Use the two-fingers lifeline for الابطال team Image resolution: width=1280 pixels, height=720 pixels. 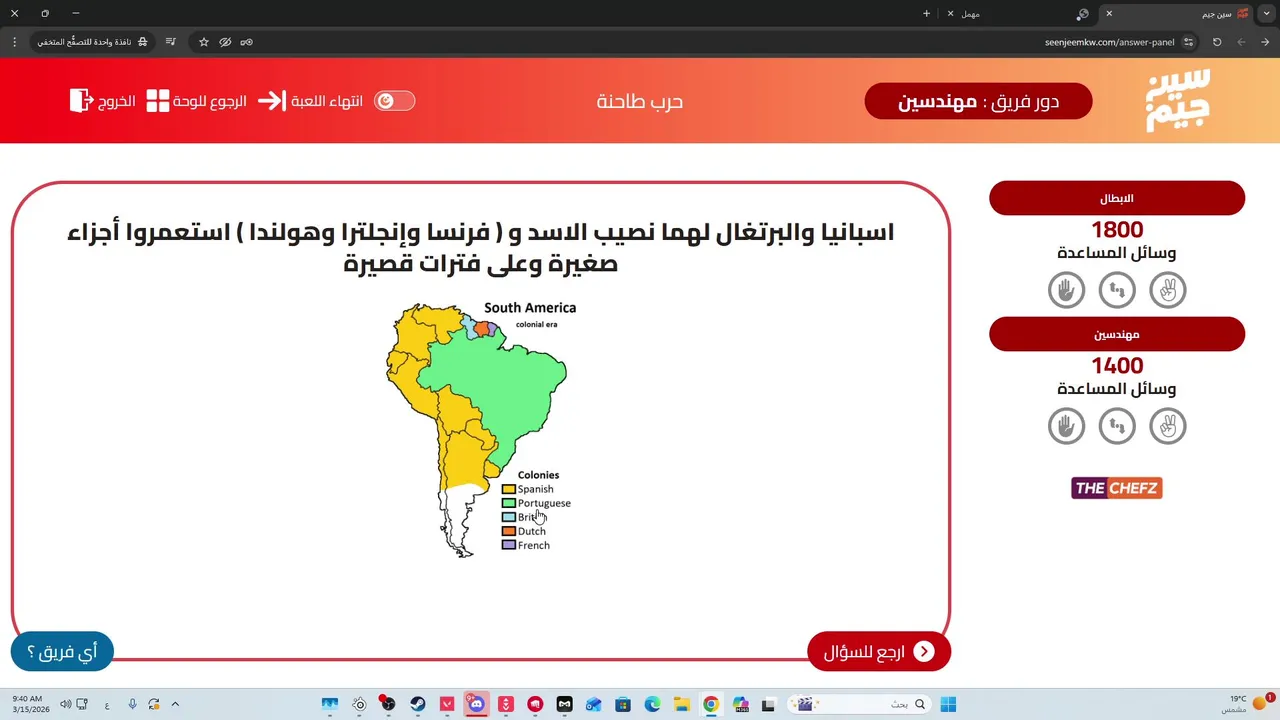1168,290
